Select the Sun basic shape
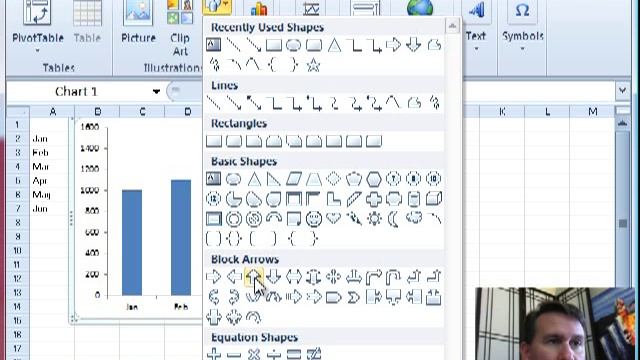This screenshot has height=360, width=640. point(374,219)
